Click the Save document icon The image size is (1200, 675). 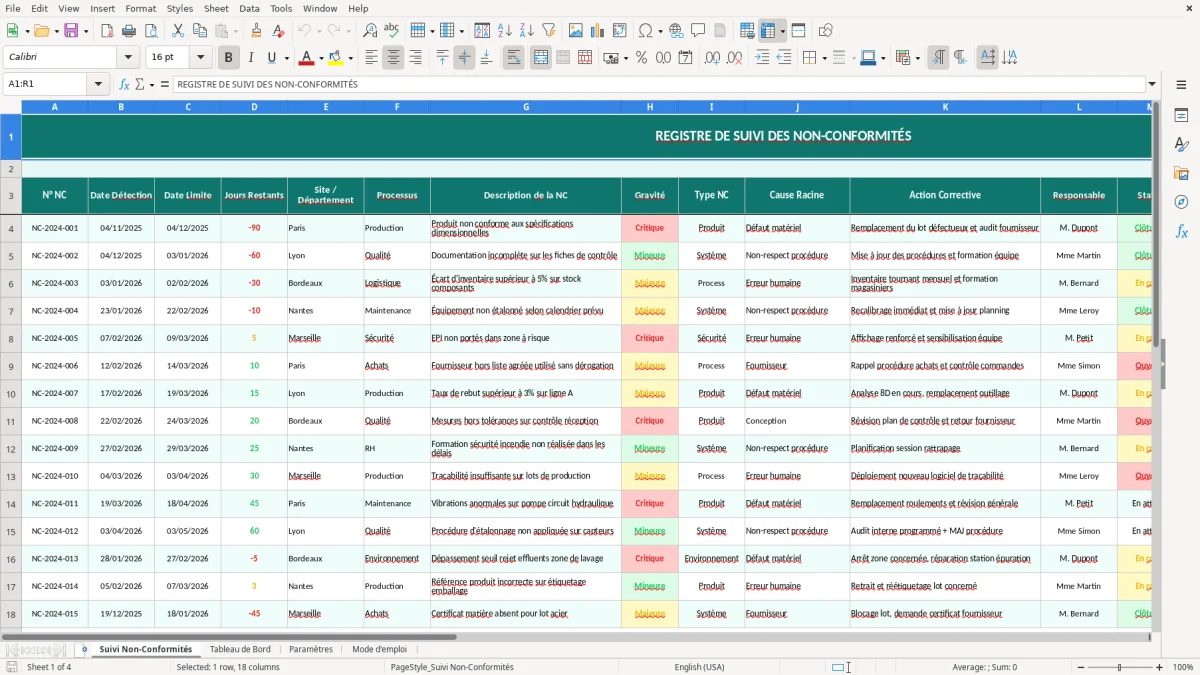coord(71,31)
